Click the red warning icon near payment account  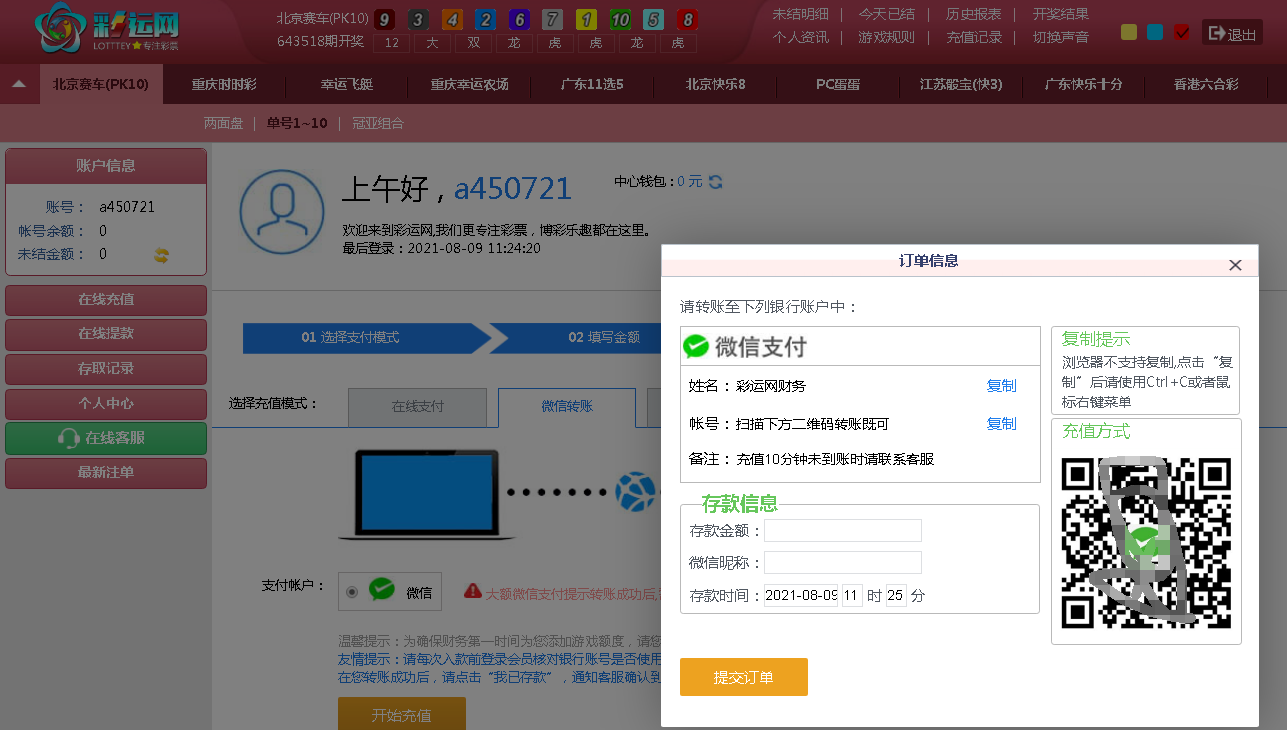472,592
